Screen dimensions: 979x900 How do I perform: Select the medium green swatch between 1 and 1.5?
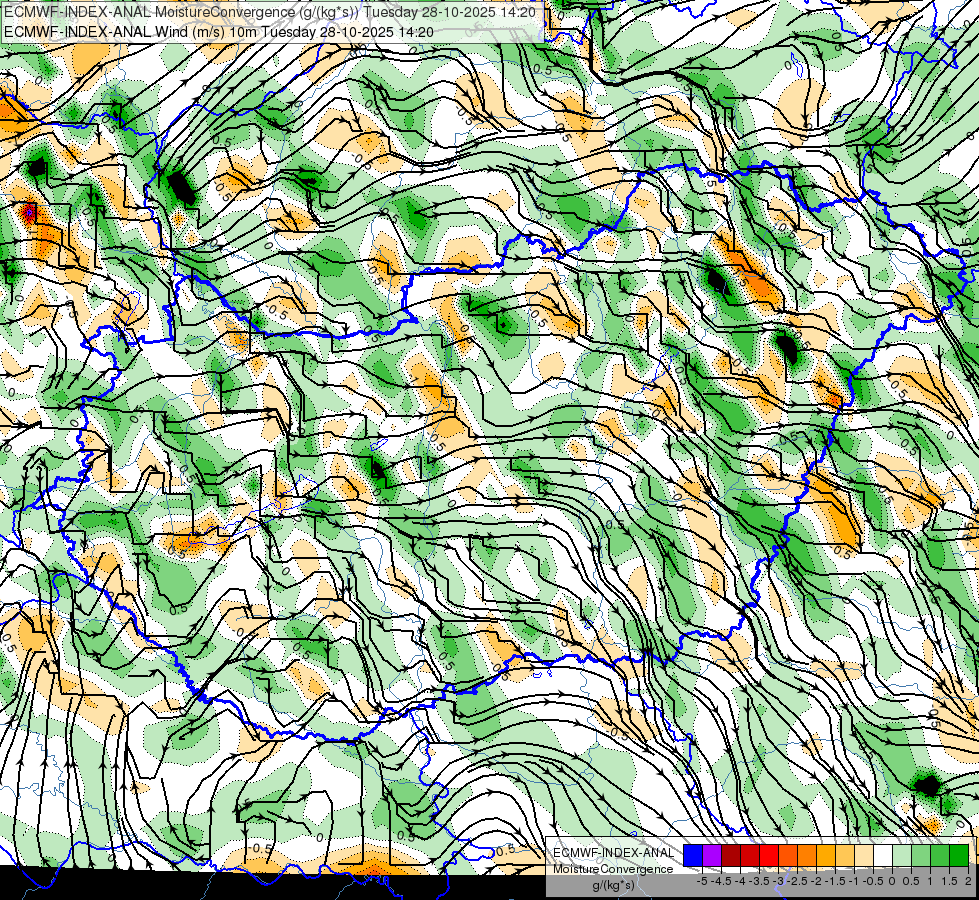click(940, 856)
